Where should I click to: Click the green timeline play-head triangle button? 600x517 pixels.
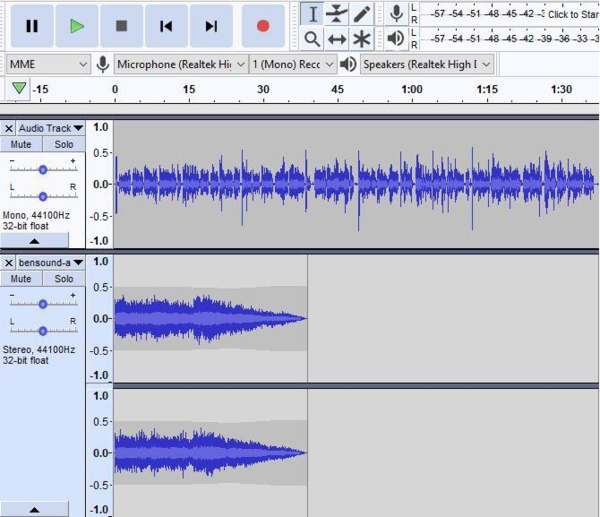[x=19, y=88]
